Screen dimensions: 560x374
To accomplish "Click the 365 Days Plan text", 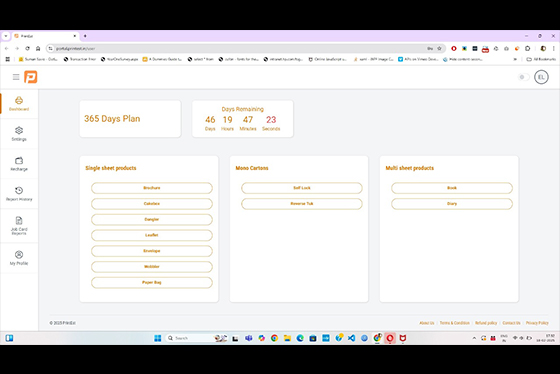I will [x=112, y=119].
